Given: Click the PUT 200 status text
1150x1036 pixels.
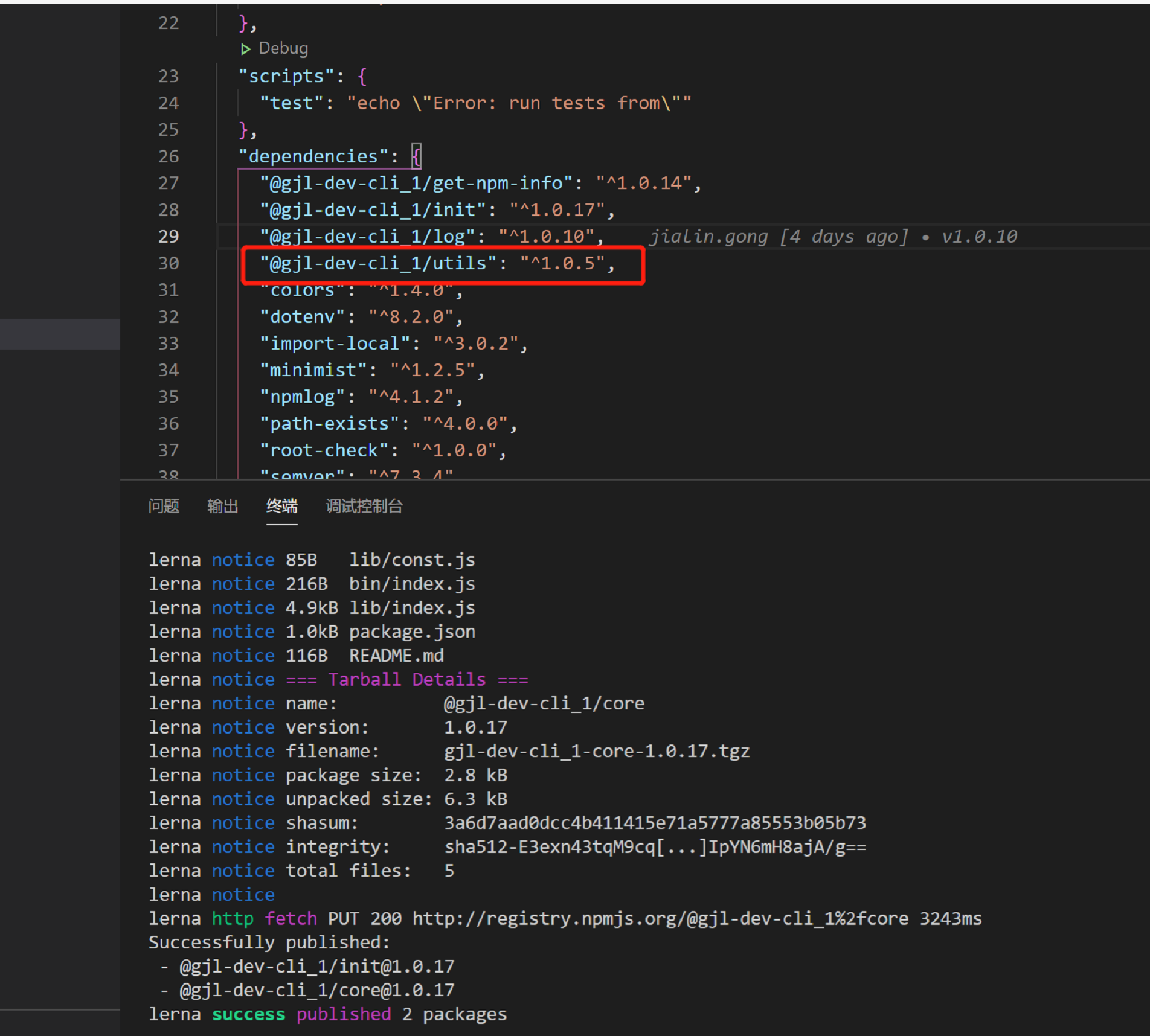Looking at the screenshot, I should point(365,918).
